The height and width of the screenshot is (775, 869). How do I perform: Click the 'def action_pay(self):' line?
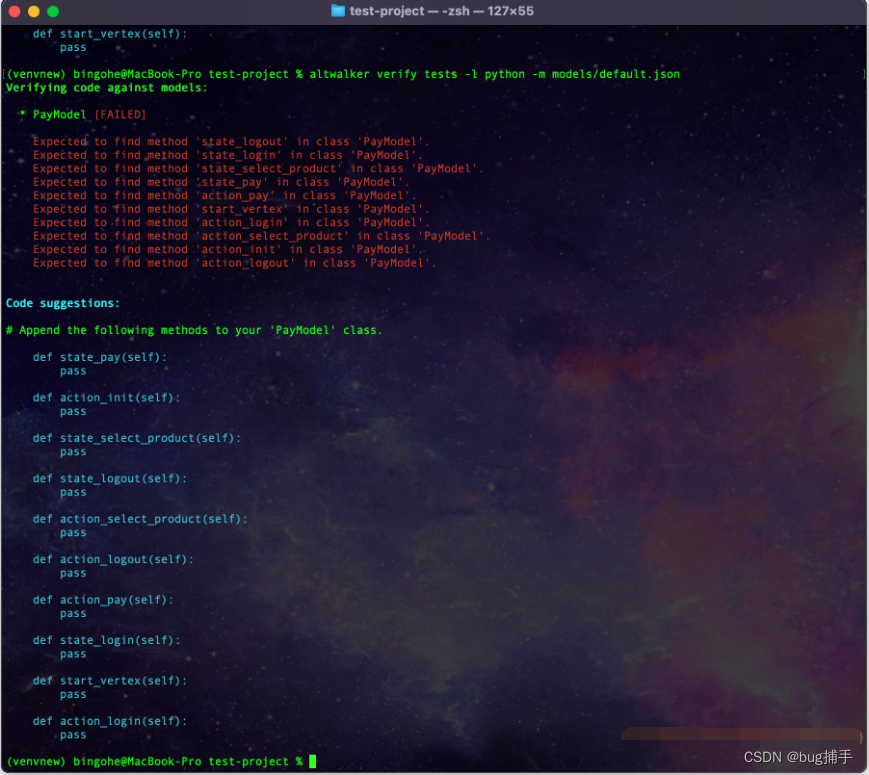point(103,600)
